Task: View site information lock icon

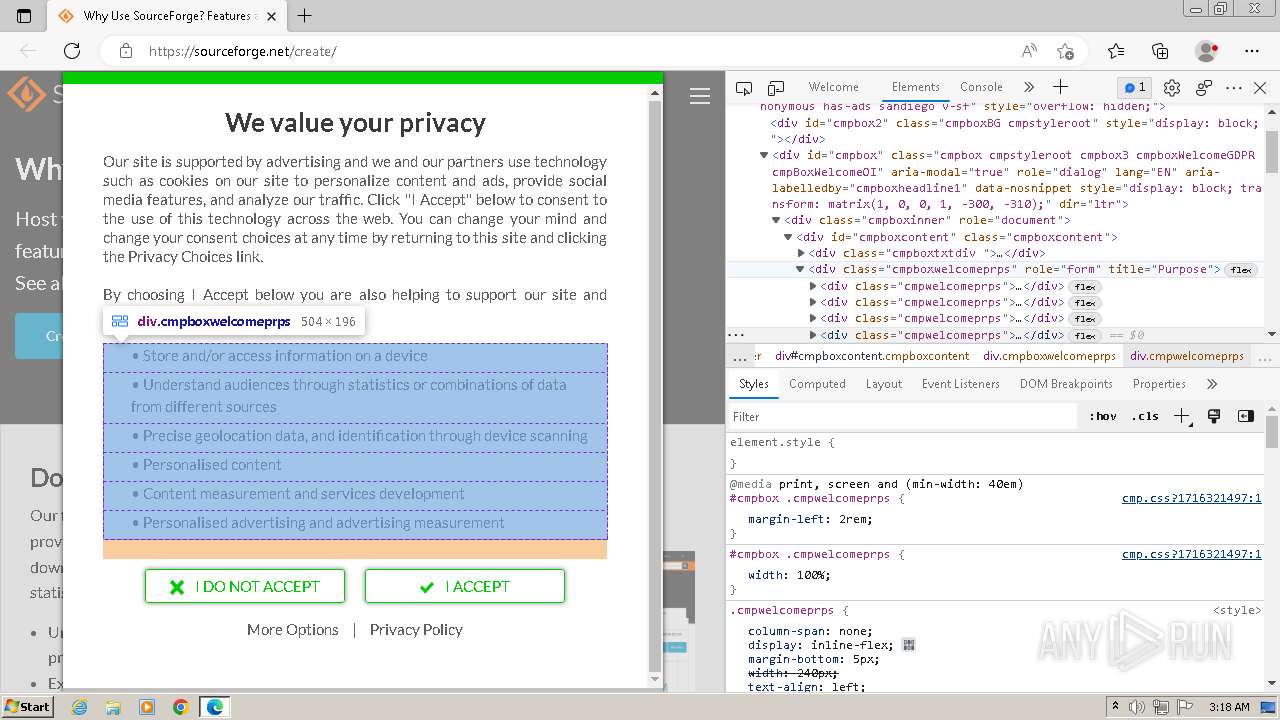Action: point(125,51)
